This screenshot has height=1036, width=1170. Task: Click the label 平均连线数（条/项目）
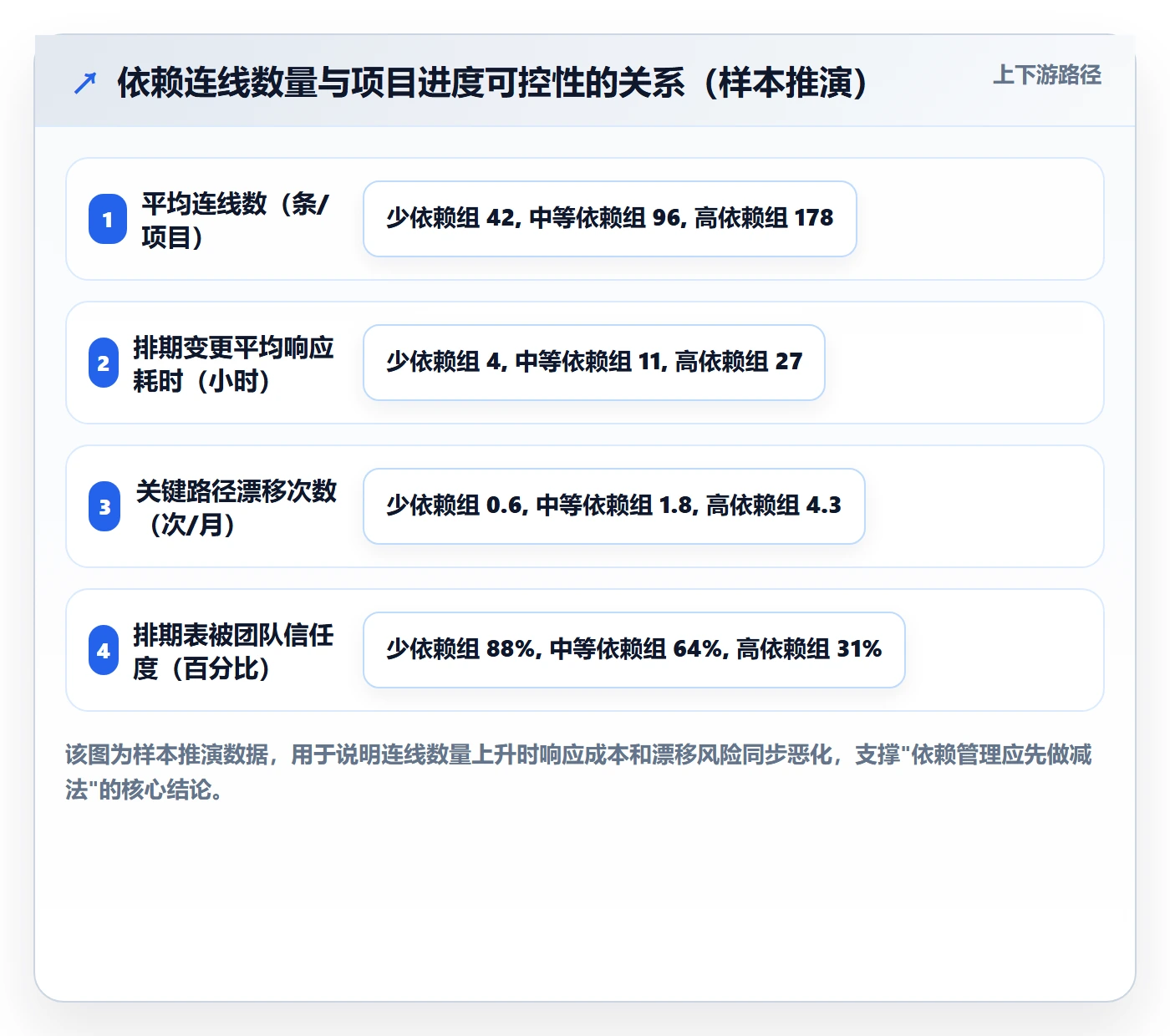coord(236,220)
